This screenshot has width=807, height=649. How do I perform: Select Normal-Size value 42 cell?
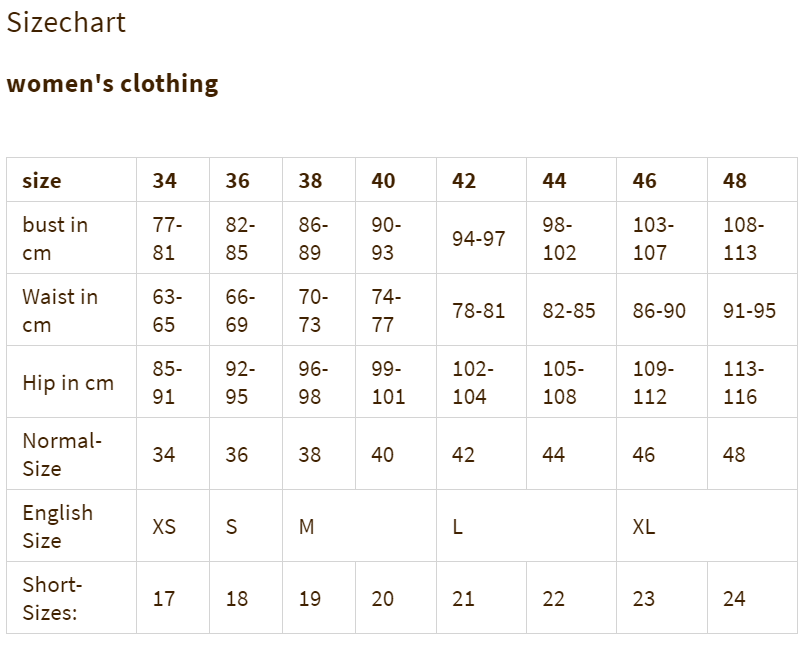tap(481, 454)
